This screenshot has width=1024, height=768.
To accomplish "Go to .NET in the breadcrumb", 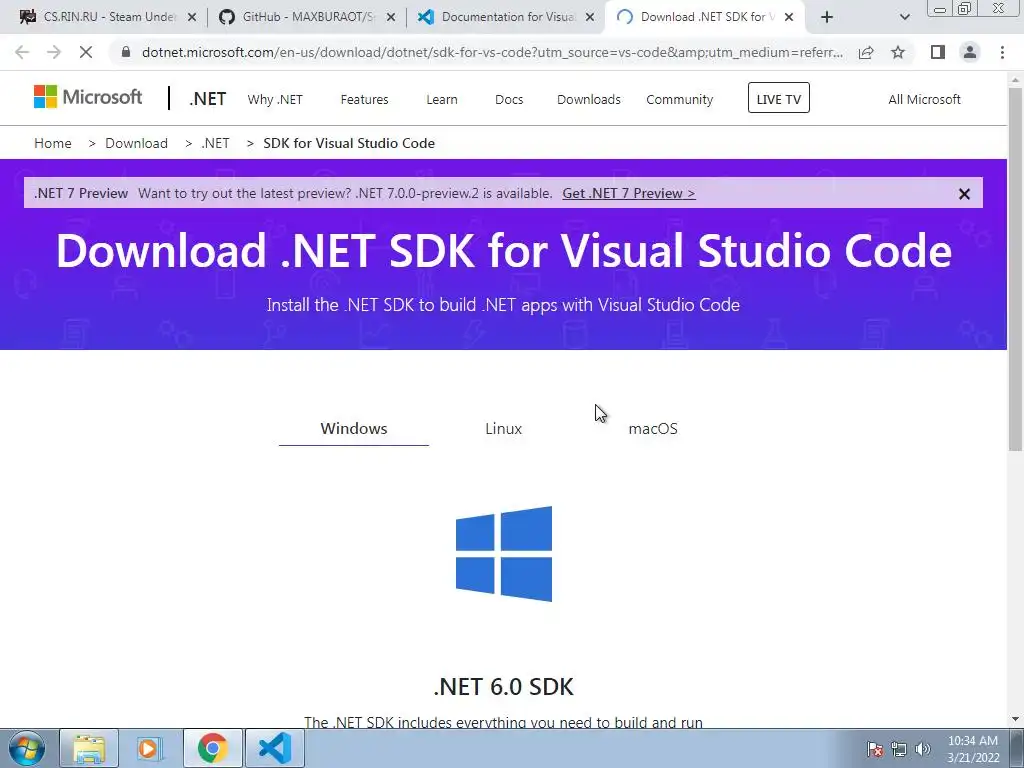I will click(x=216, y=143).
